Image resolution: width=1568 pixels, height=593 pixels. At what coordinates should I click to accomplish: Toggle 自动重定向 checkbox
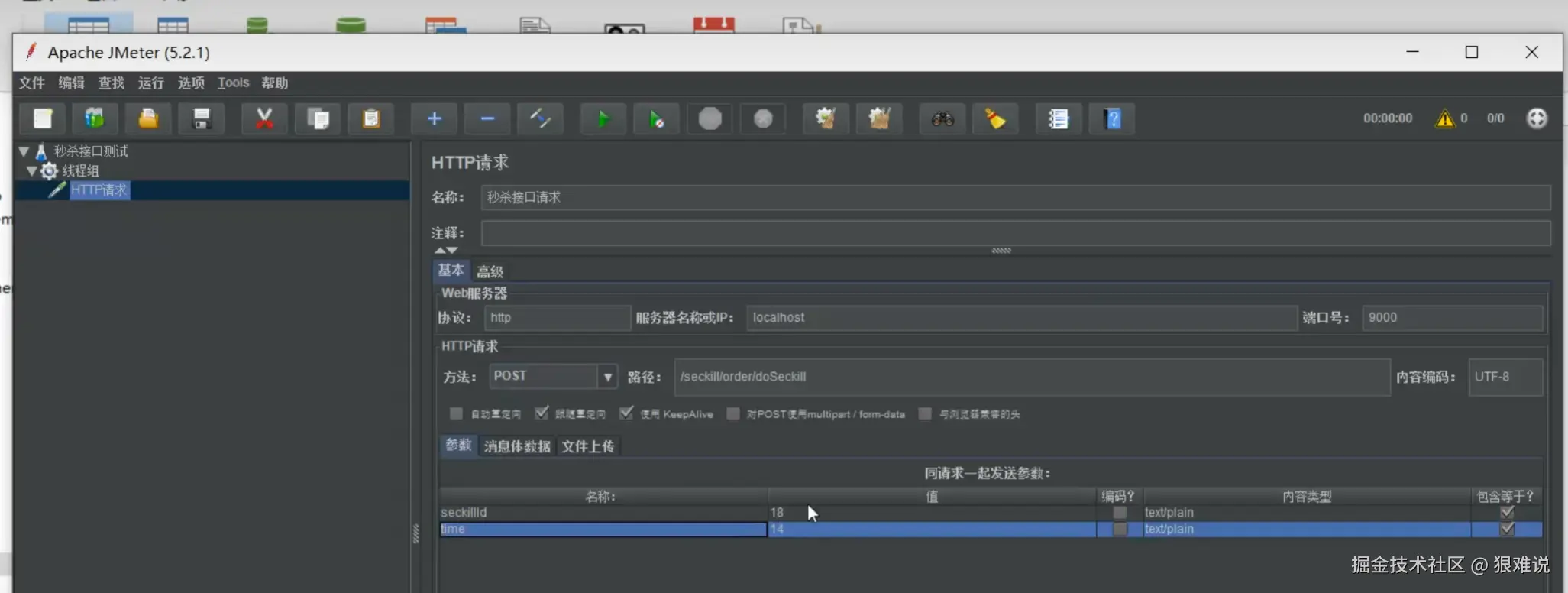pyautogui.click(x=456, y=413)
